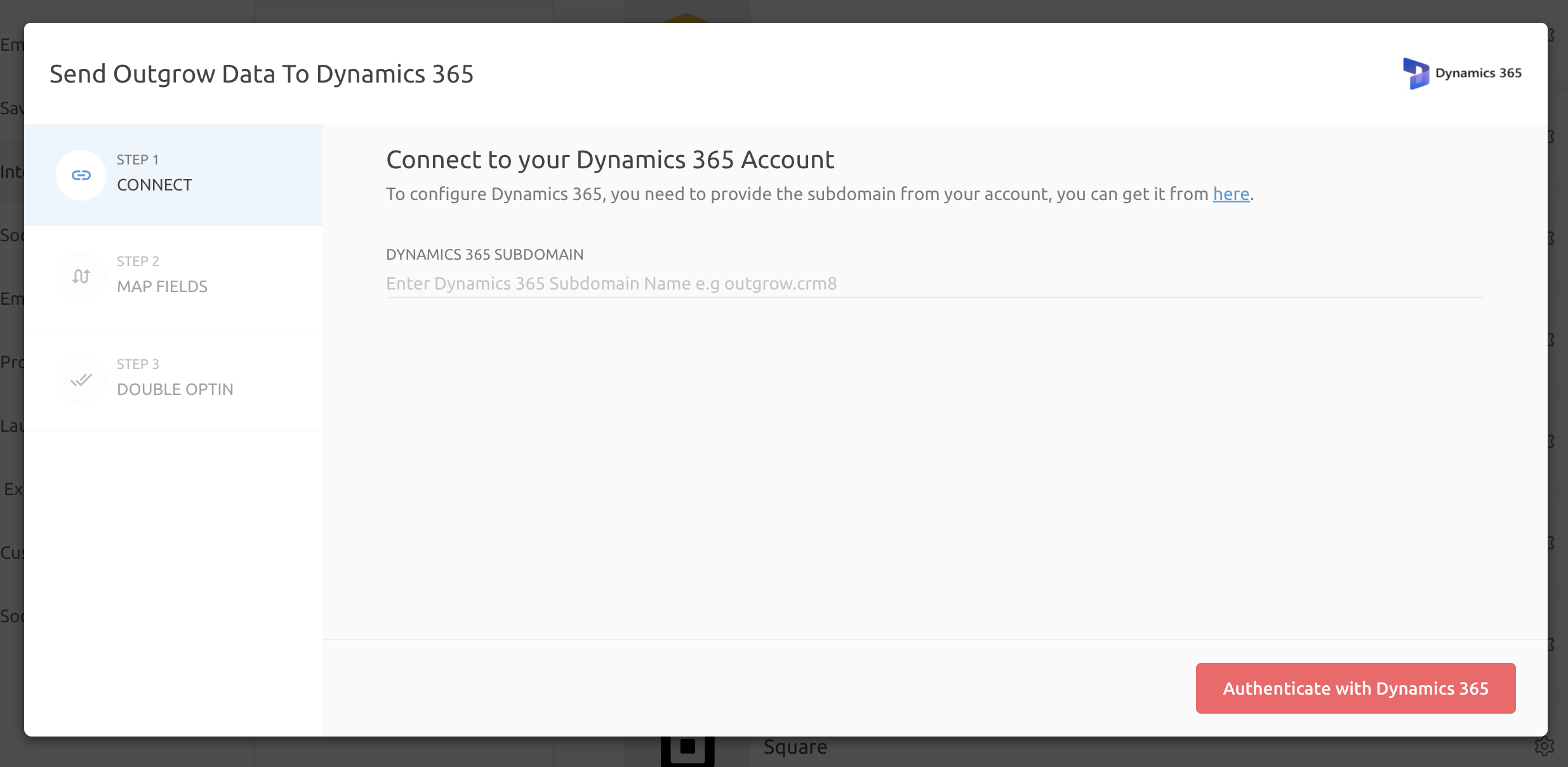This screenshot has height=767, width=1568.
Task: Click Authenticate with Dynamics 365 button
Action: tap(1355, 688)
